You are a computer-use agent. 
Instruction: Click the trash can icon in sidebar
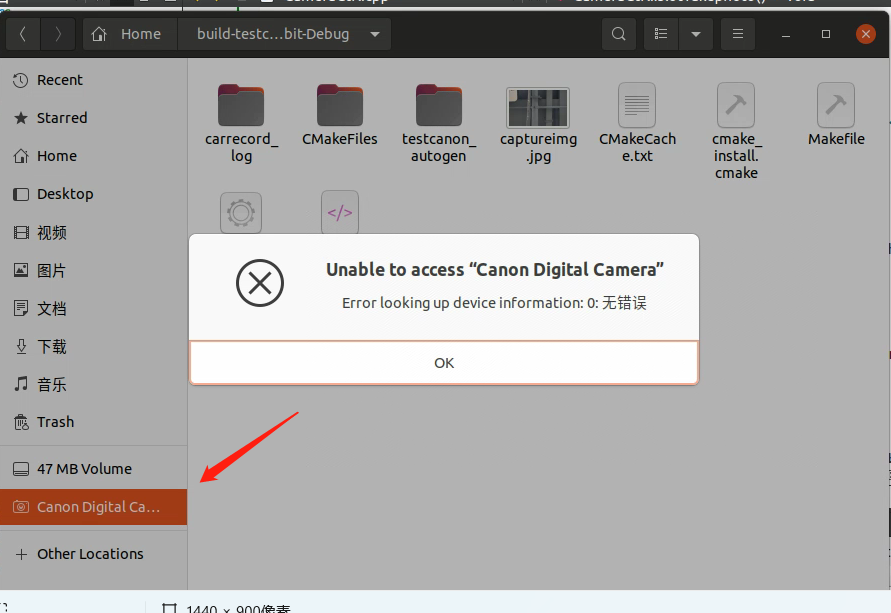pos(21,422)
